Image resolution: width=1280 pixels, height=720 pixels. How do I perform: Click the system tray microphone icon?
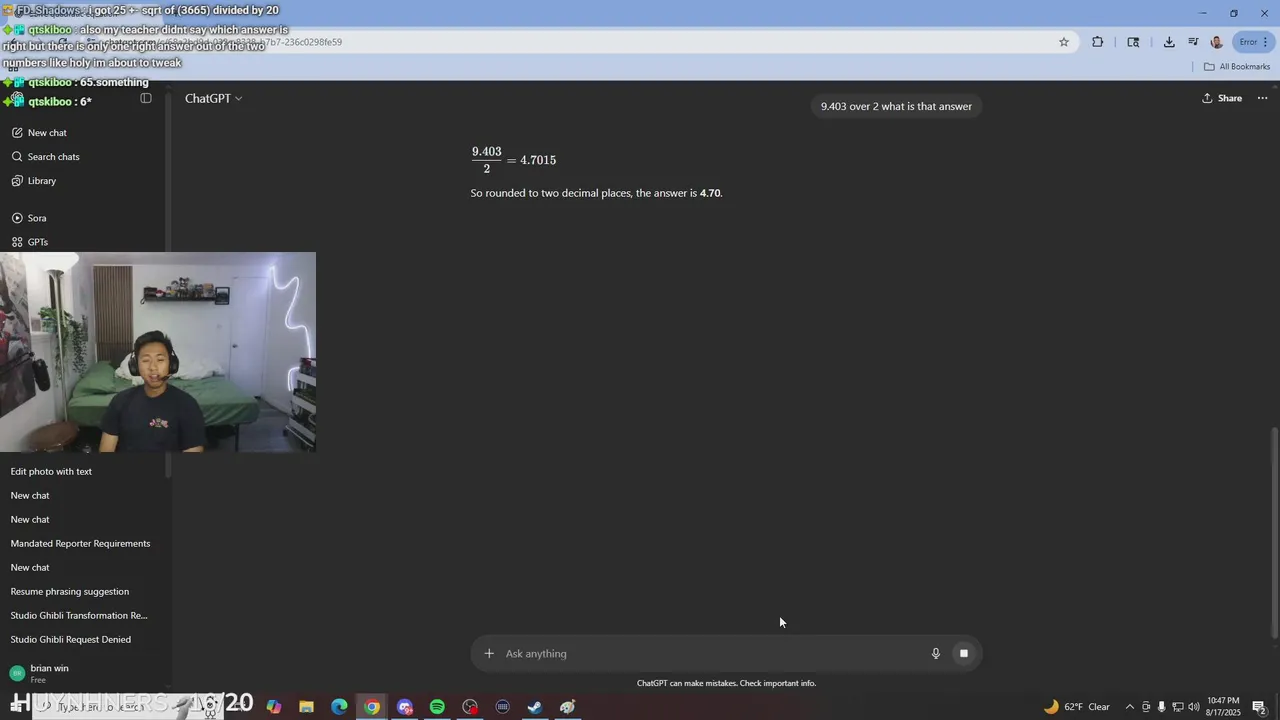pos(1161,707)
